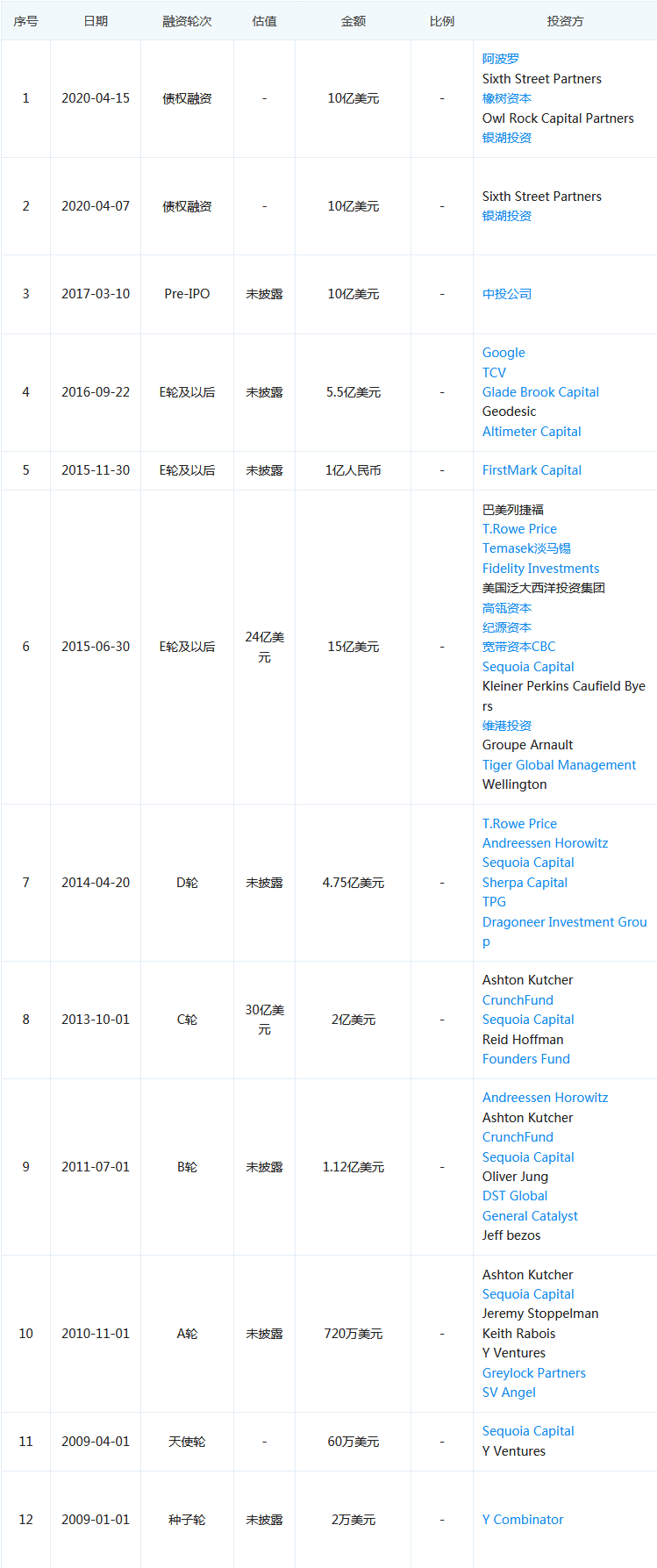
Task: Open Fidelity Investments link
Action: click(540, 569)
